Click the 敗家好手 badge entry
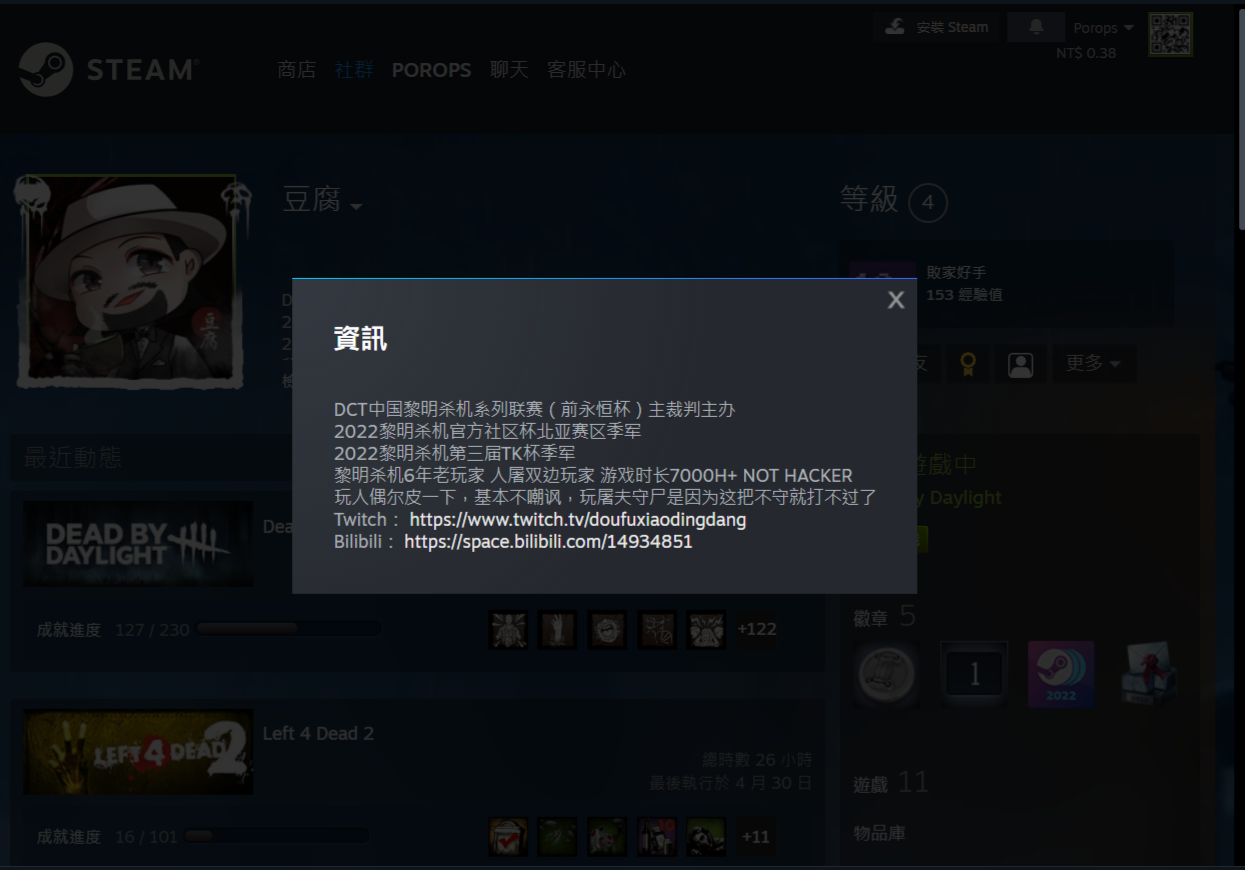The width and height of the screenshot is (1245, 870). pos(1007,282)
